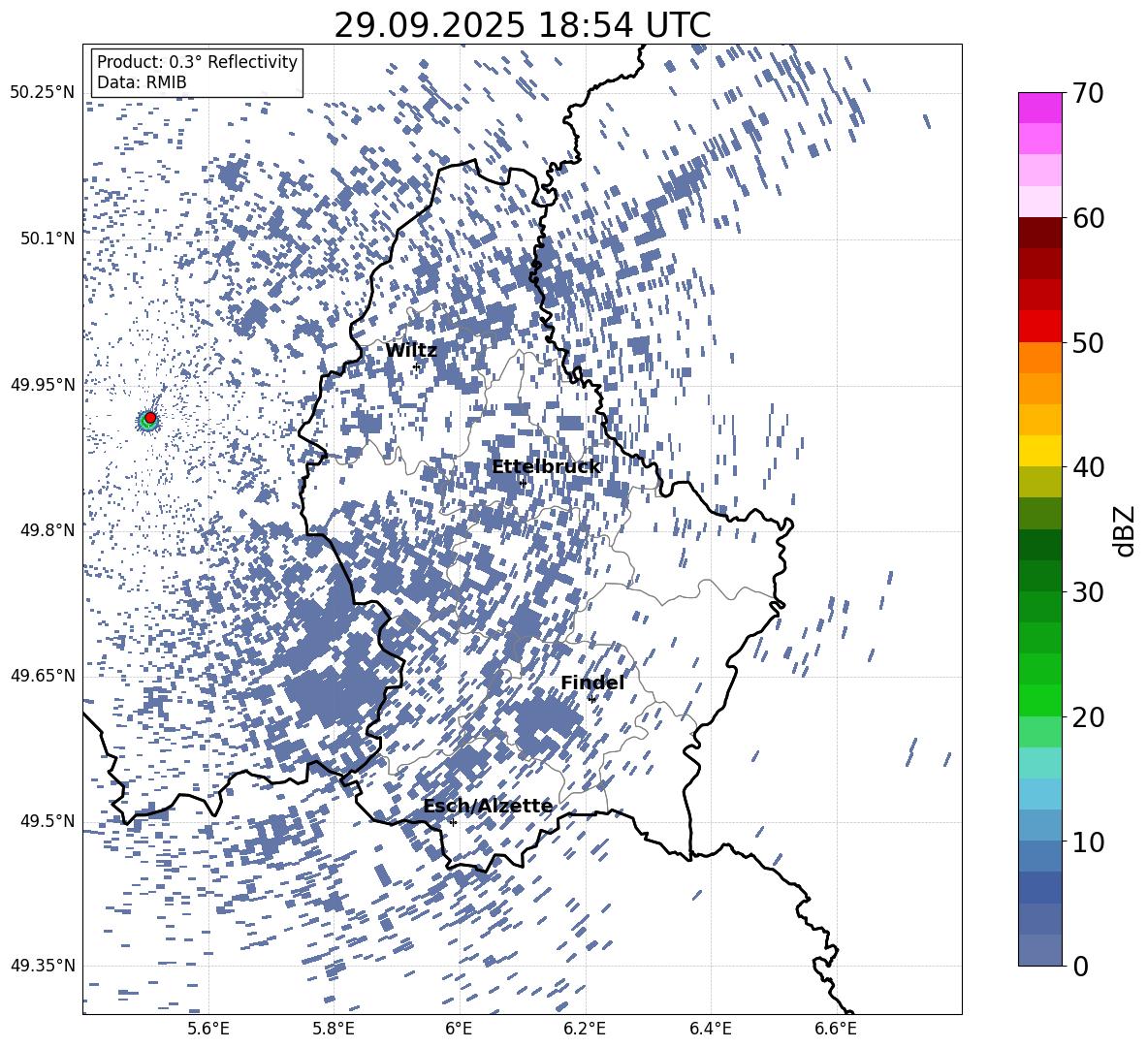Click the 10 tick label on colorbar

(x=1088, y=842)
